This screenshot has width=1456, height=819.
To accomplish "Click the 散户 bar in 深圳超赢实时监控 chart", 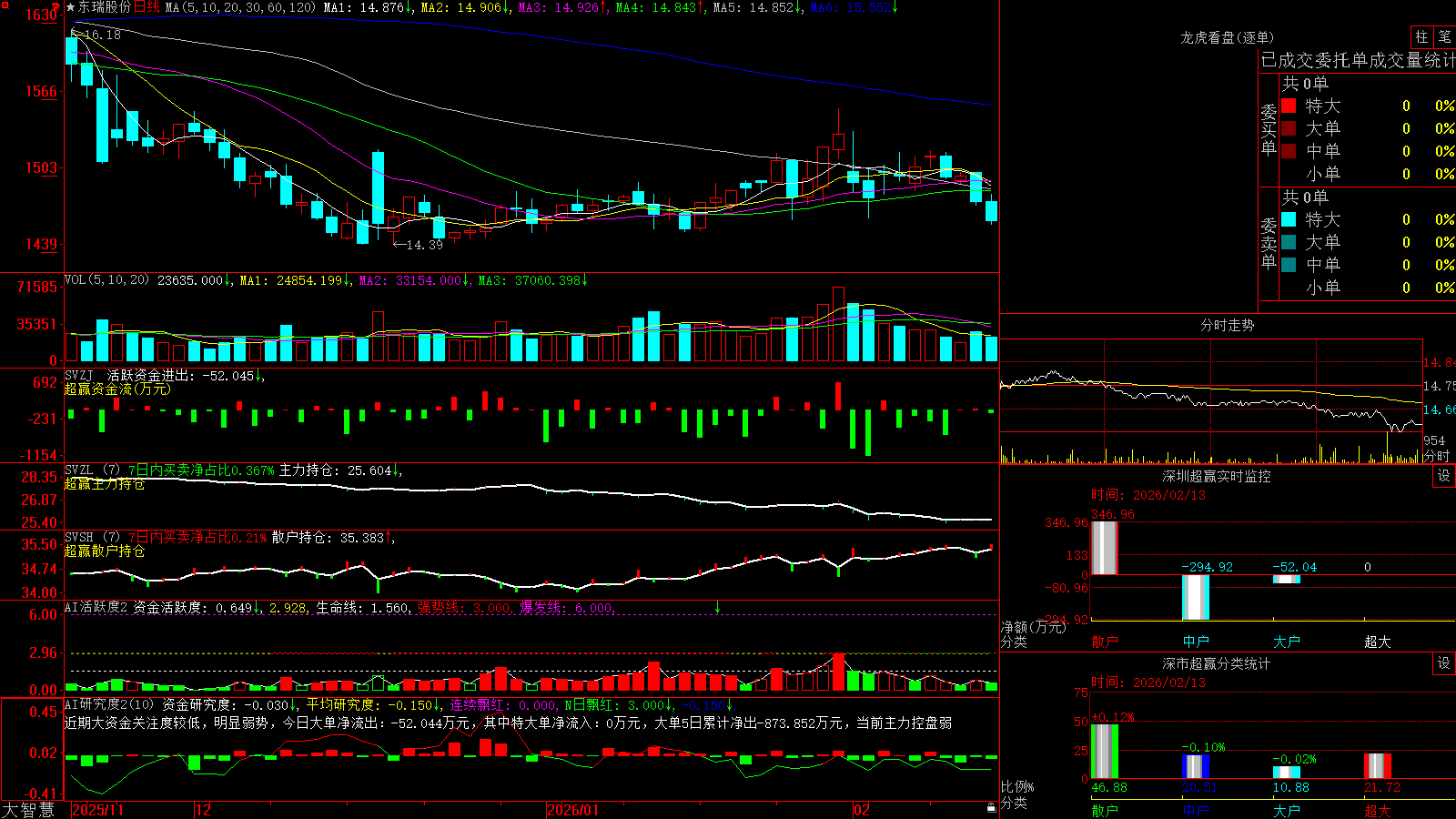I will pyautogui.click(x=1105, y=548).
